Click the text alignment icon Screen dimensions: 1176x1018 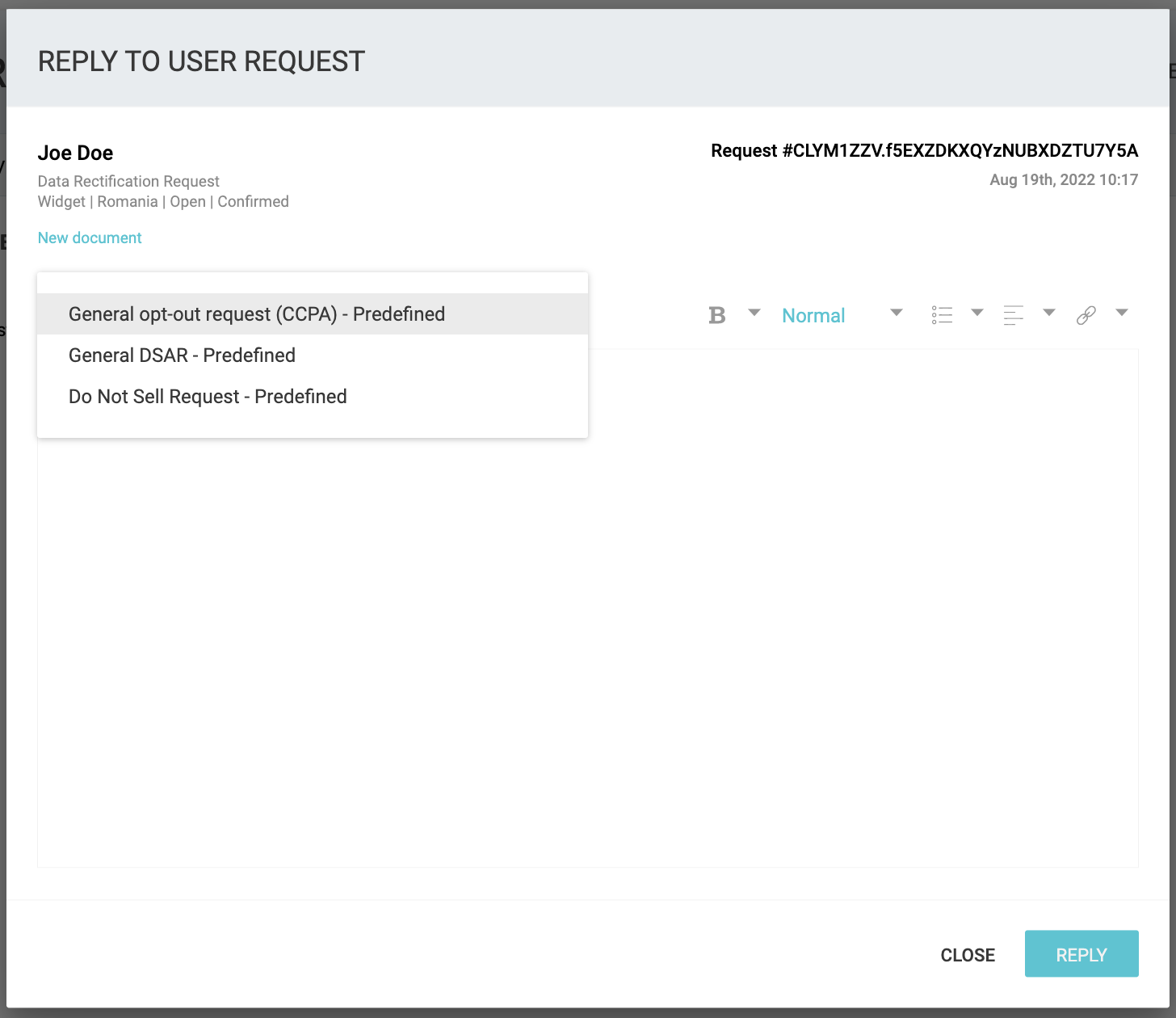coord(1014,315)
